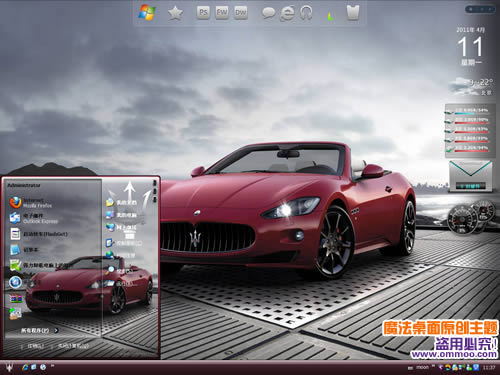Click the headphones icon in the dock
The height and width of the screenshot is (375, 500).
click(x=306, y=13)
